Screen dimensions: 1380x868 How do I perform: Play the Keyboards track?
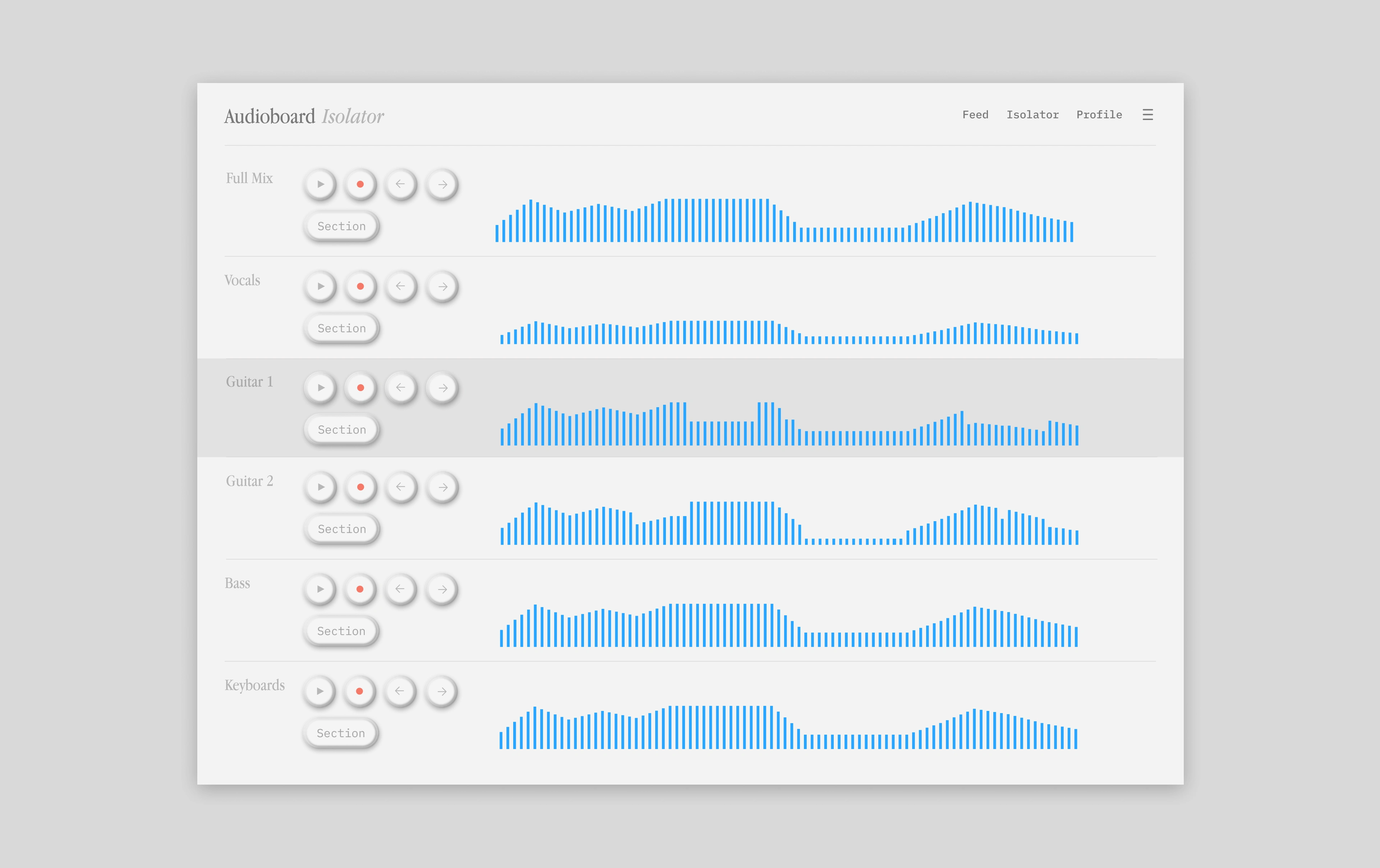[320, 691]
